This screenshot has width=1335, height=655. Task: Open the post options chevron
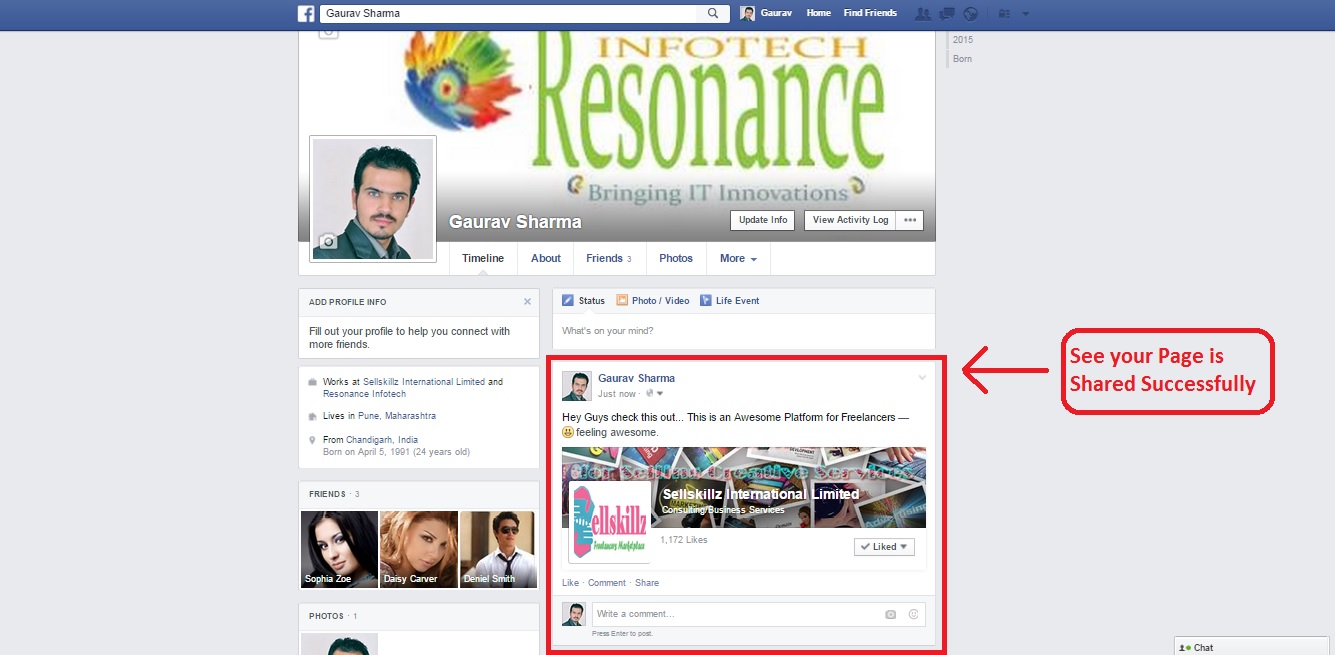coord(922,377)
